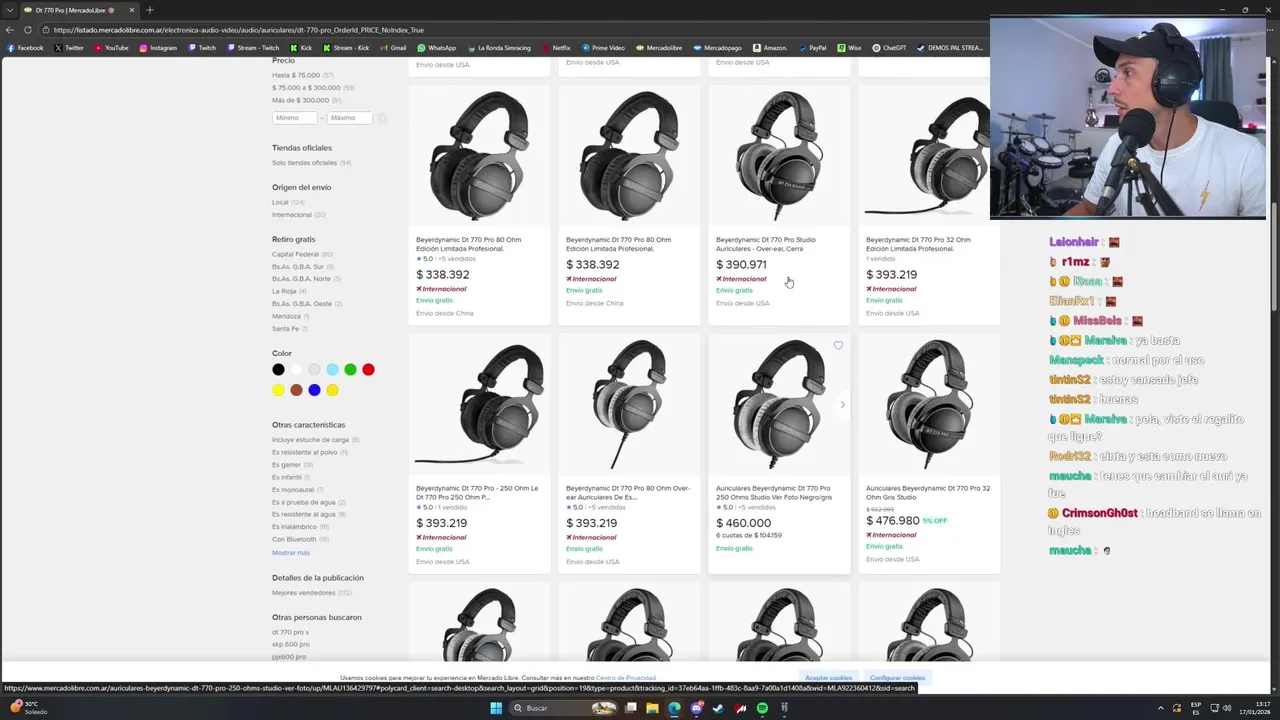Open La Ronda Simracing bookmark
1280x720 pixels.
[499, 48]
